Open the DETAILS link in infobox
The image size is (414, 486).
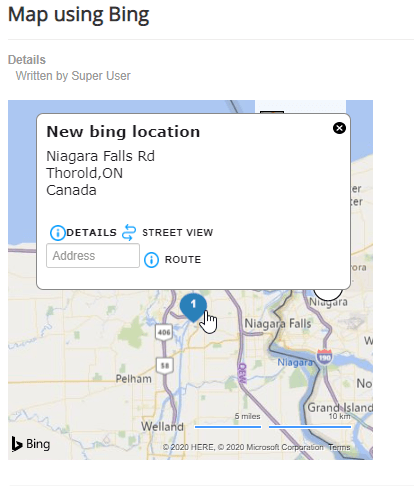(x=91, y=232)
